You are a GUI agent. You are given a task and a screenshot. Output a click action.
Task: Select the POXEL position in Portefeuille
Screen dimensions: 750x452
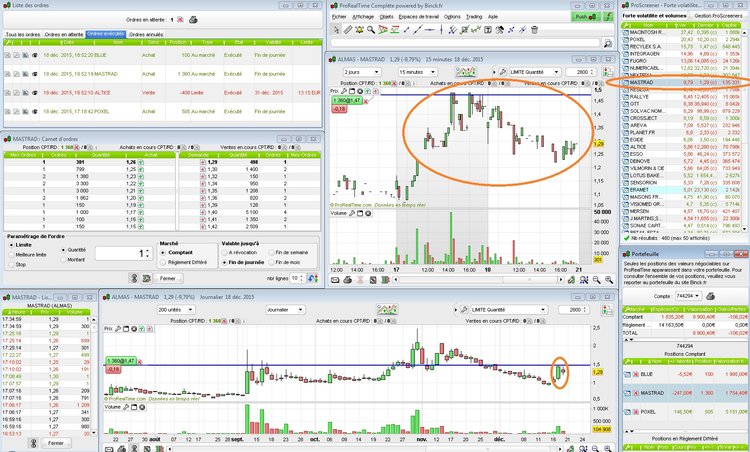click(684, 412)
